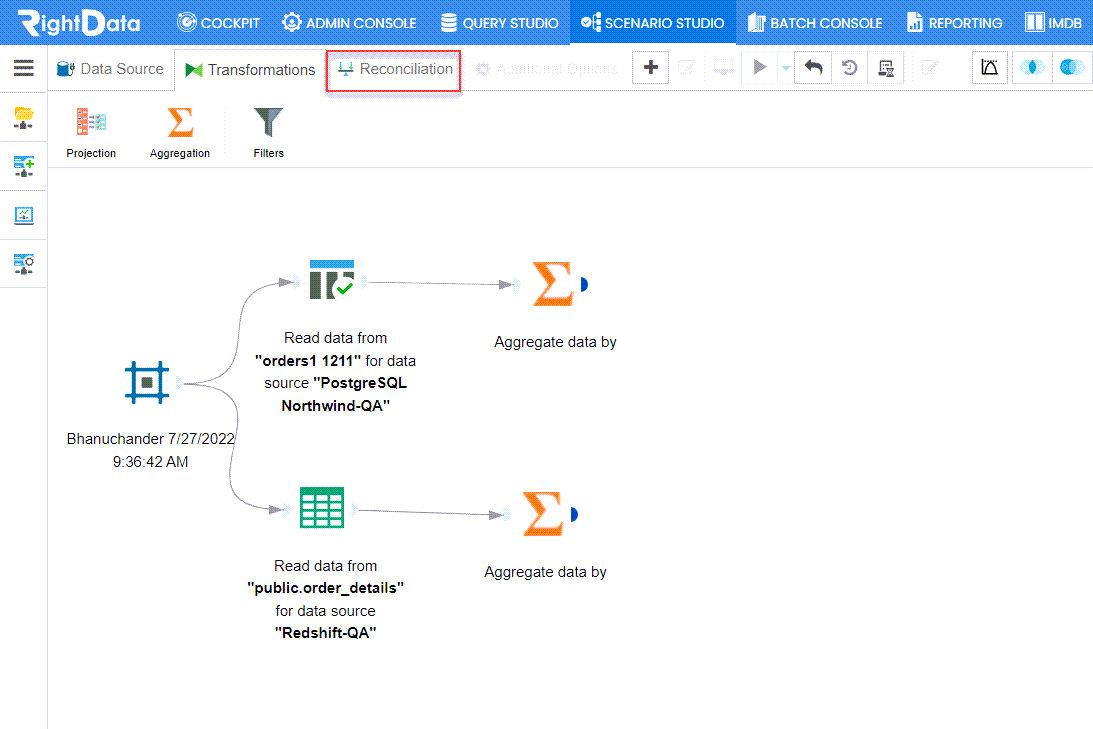Click the add scenario sidebar icon
1093x729 pixels.
pyautogui.click(x=24, y=167)
